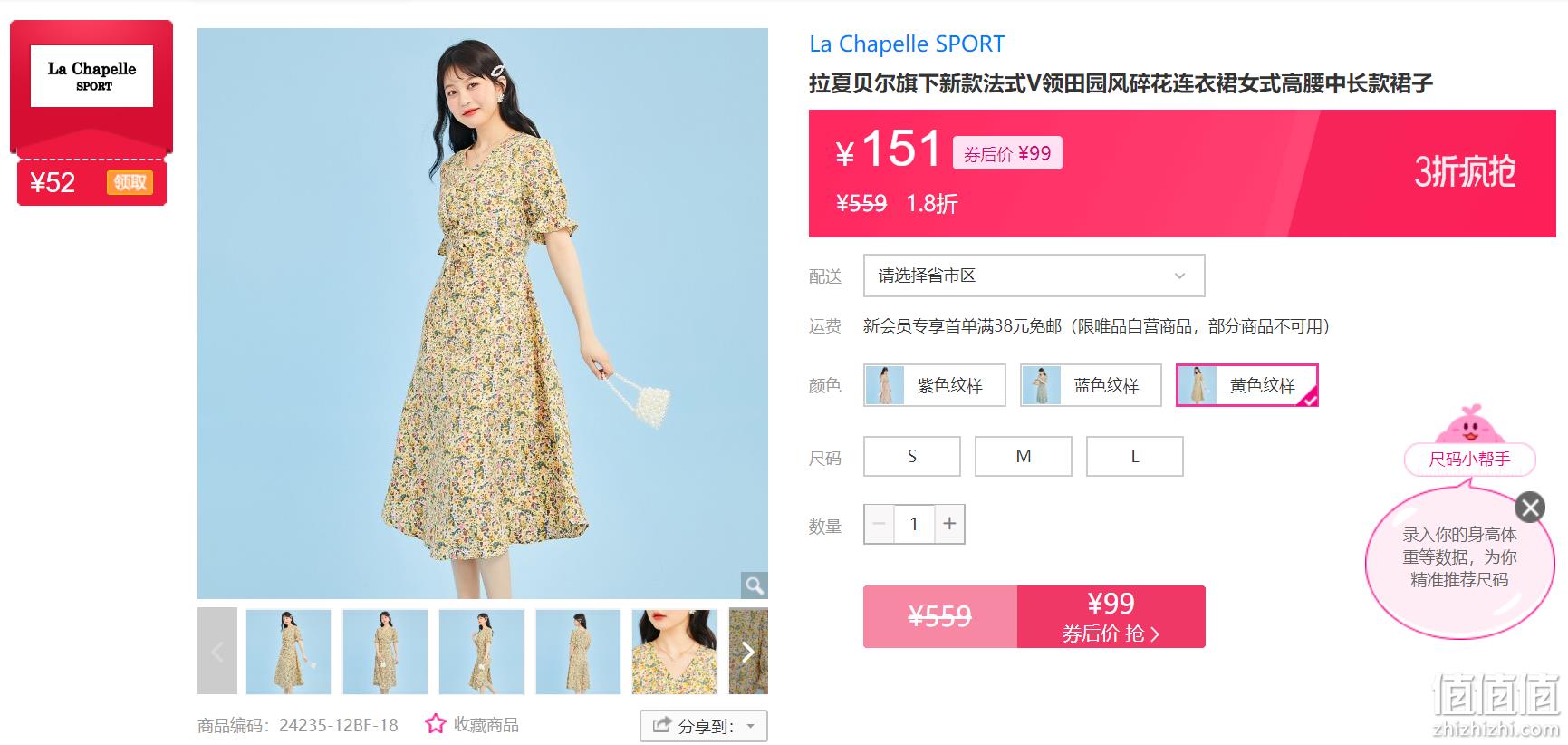Open the 请选择省市区 delivery dropdown
The height and width of the screenshot is (745, 1568).
tap(1034, 276)
